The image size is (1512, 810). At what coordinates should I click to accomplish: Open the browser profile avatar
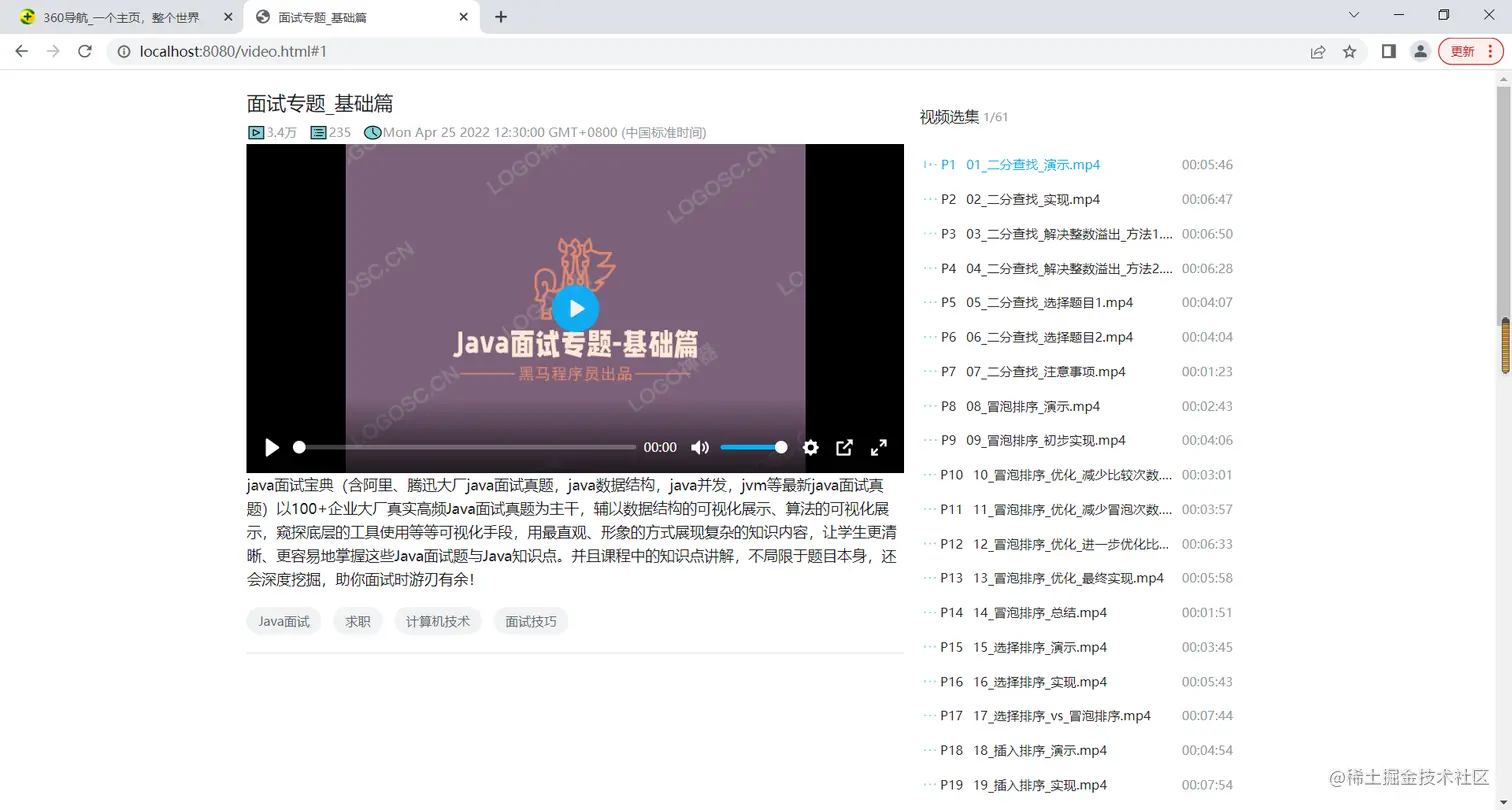point(1420,52)
